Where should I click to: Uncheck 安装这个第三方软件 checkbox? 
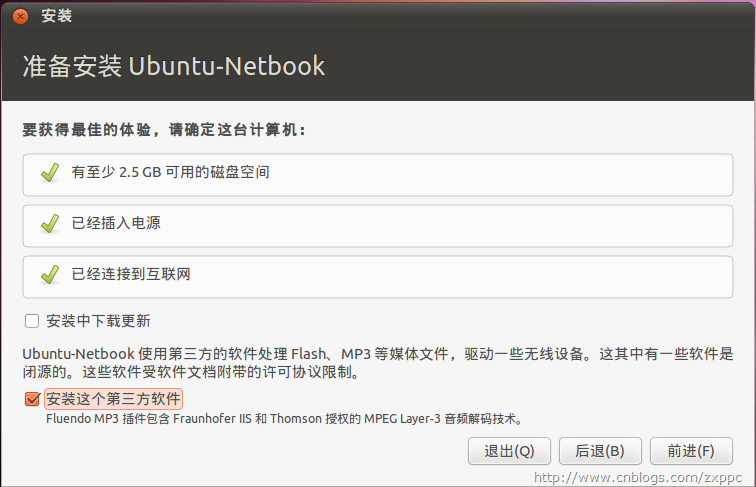(32, 399)
